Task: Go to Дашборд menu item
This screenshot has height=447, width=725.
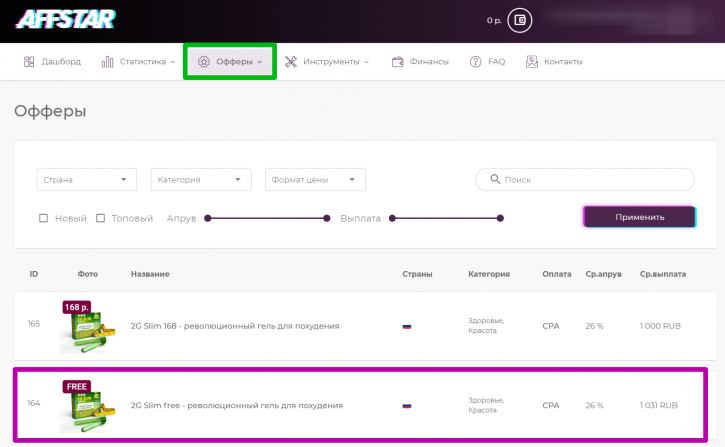Action: 52,61
